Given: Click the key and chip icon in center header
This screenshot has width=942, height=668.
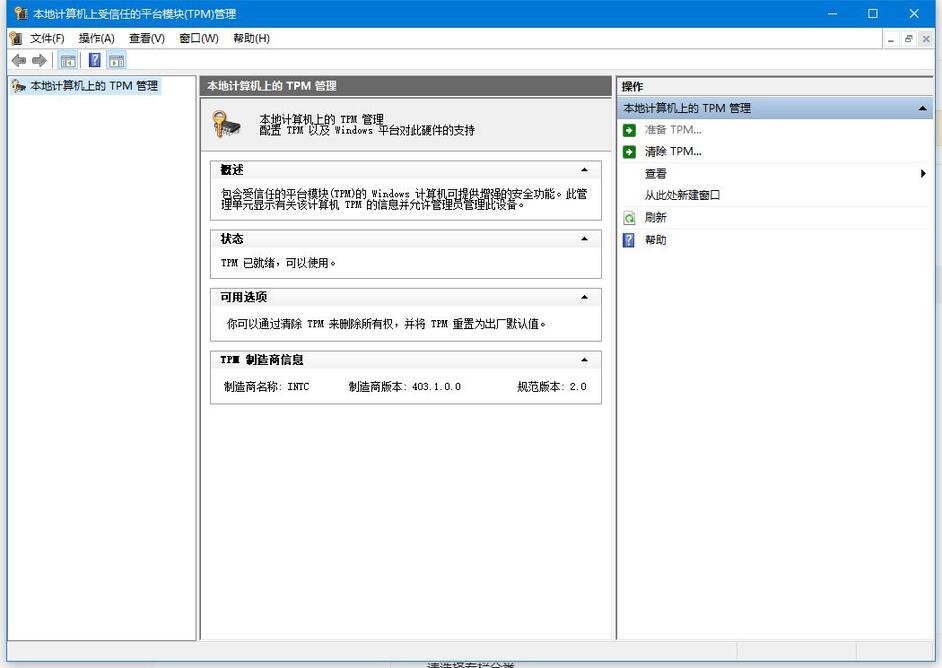Looking at the screenshot, I should [x=226, y=124].
